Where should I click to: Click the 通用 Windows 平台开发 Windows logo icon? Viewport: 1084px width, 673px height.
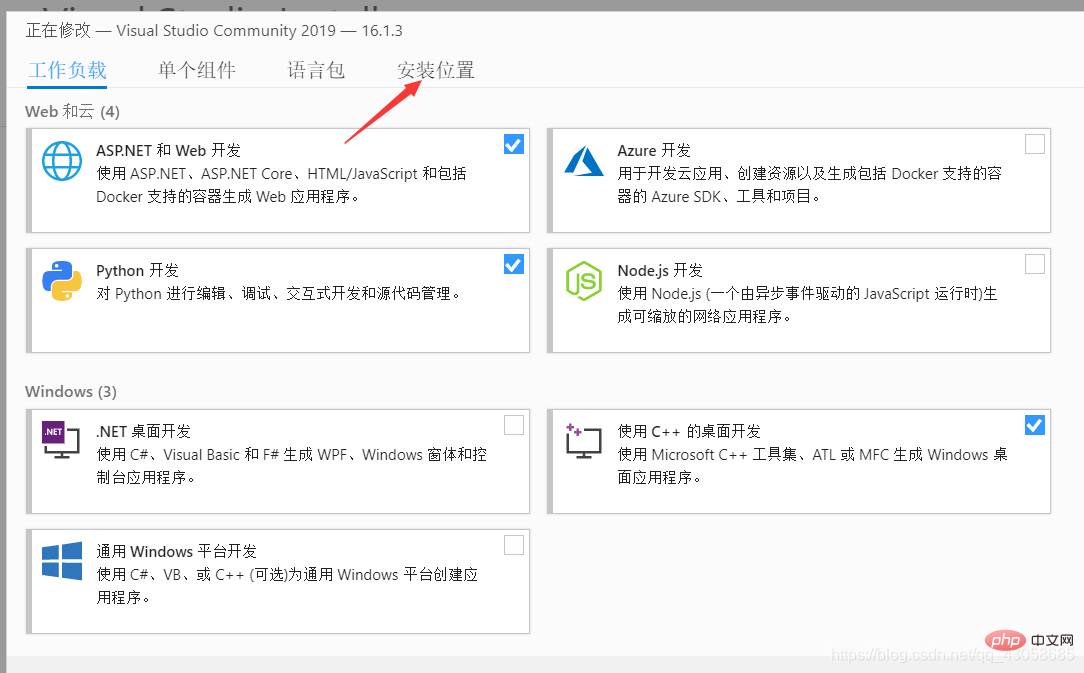61,562
